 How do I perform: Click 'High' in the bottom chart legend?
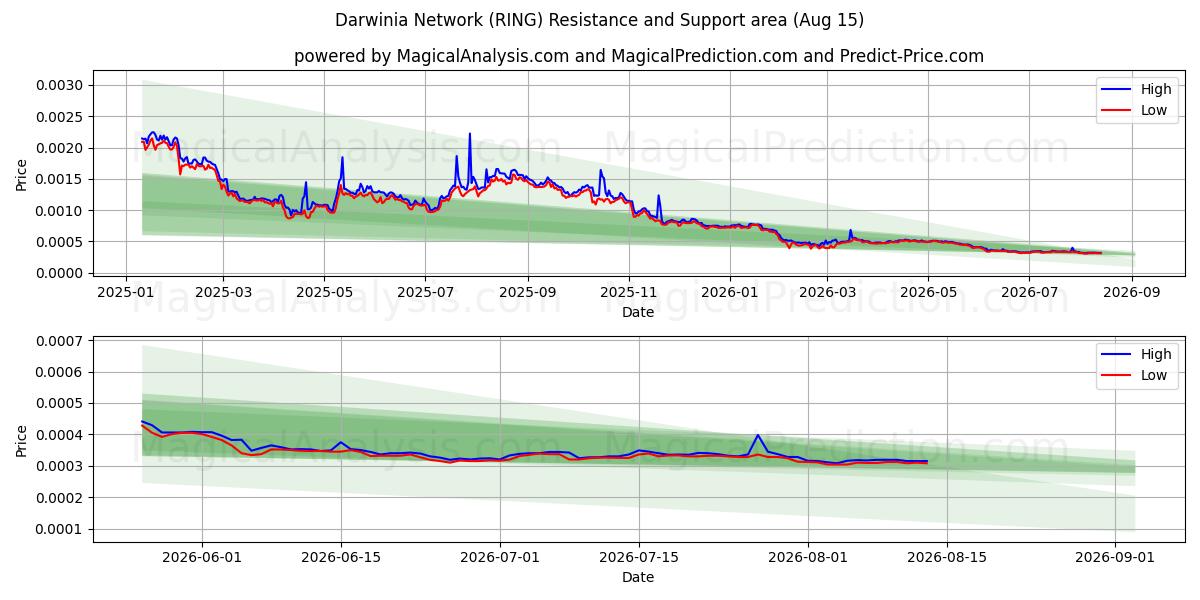click(1156, 354)
